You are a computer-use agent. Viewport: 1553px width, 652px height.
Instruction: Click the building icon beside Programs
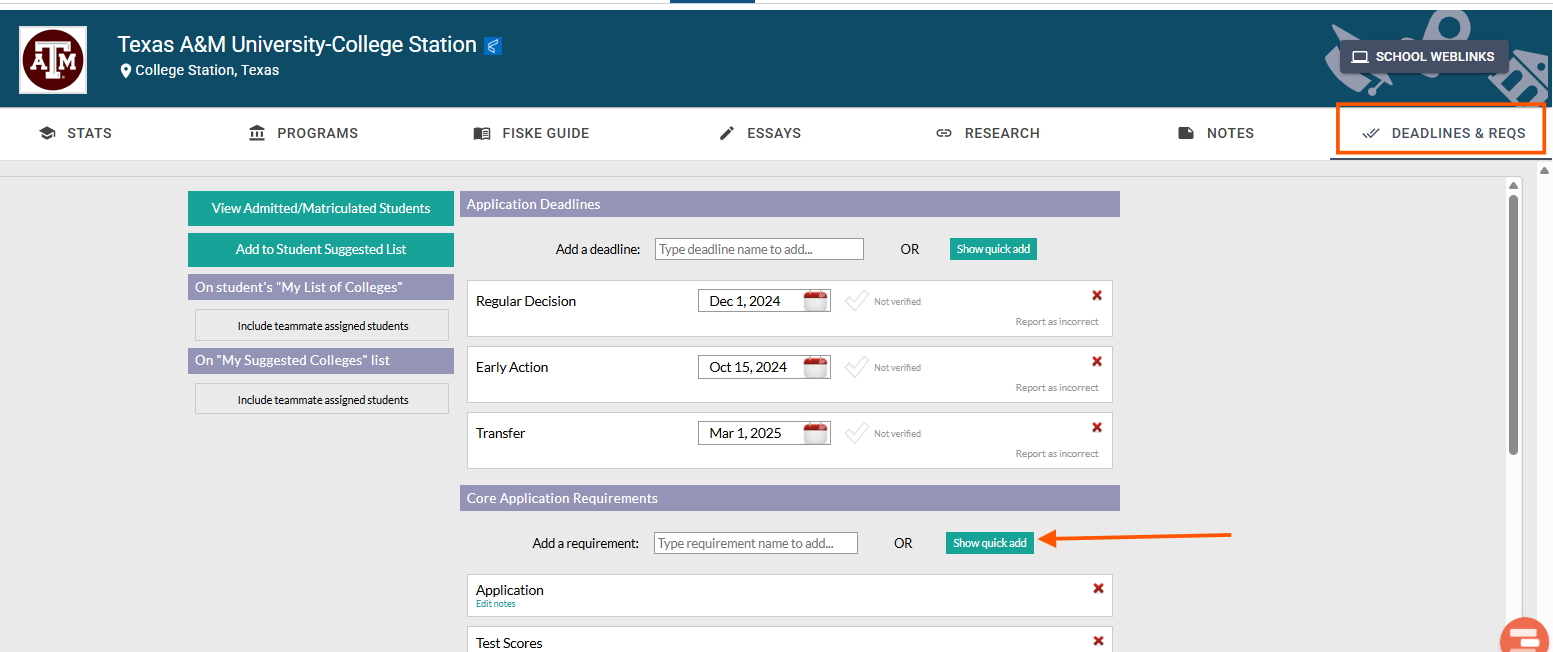257,133
